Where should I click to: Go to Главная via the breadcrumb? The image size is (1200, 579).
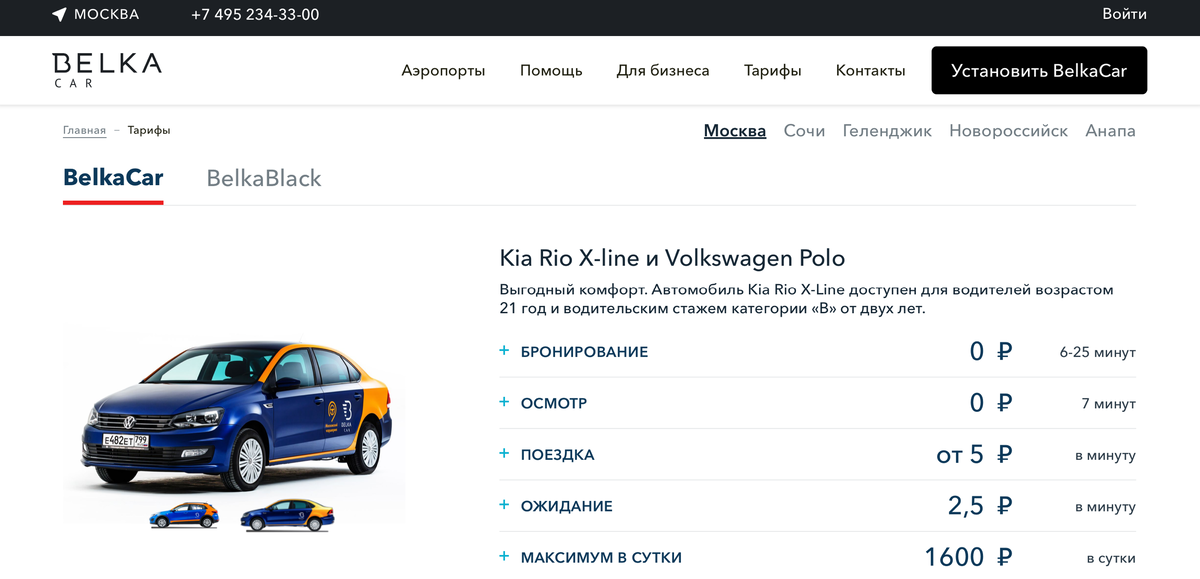(84, 130)
